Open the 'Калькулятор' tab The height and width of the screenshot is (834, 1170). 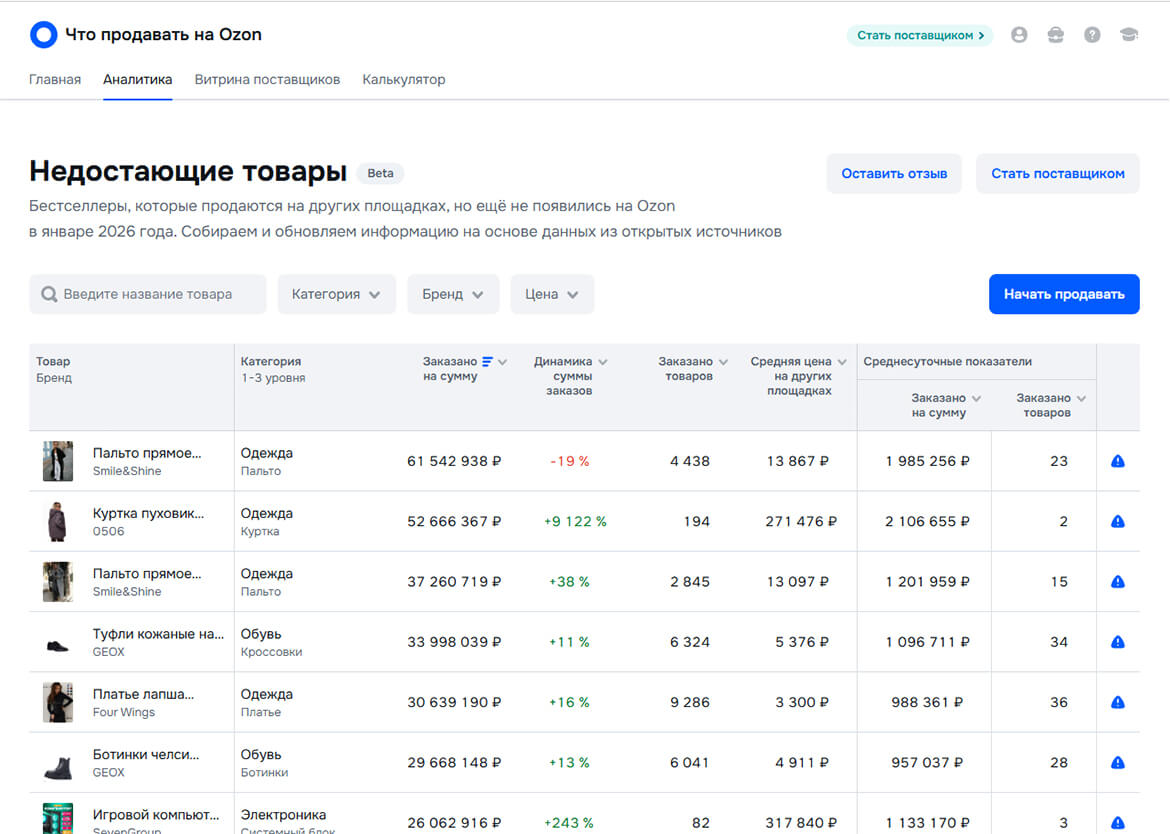coord(404,78)
